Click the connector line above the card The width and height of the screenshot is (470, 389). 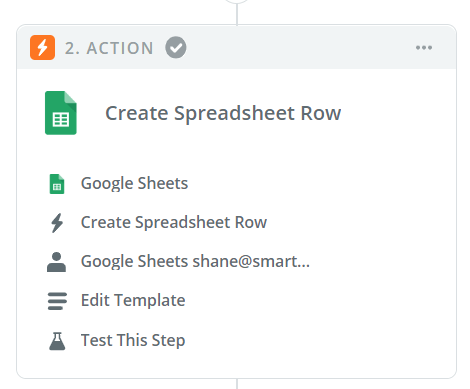pos(237,14)
